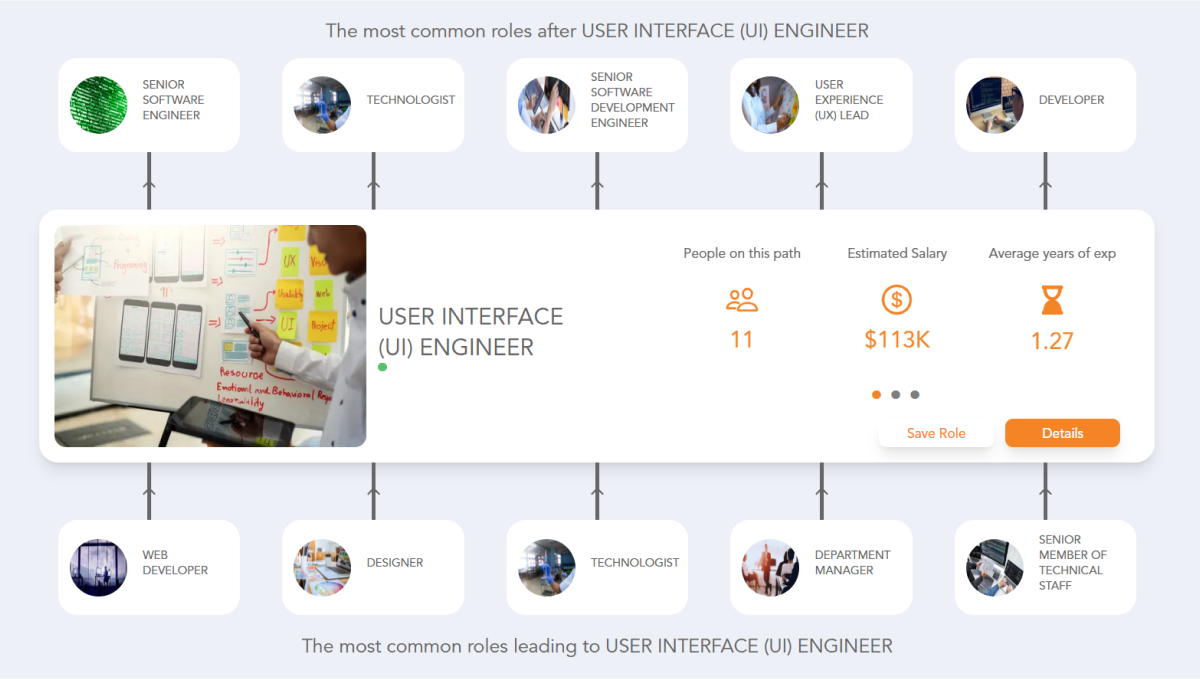1200x679 pixels.
Task: Click the User Experience (UX) Lead avatar
Action: (x=770, y=104)
